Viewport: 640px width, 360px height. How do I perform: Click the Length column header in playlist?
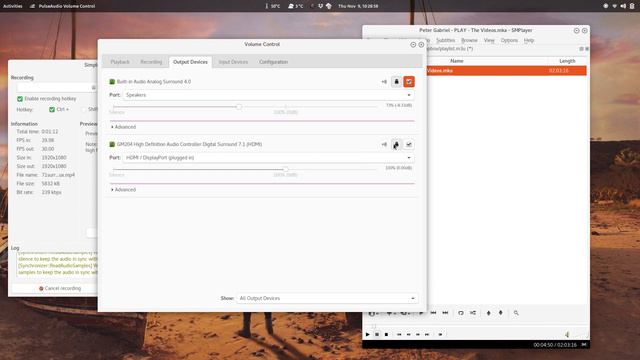point(567,61)
